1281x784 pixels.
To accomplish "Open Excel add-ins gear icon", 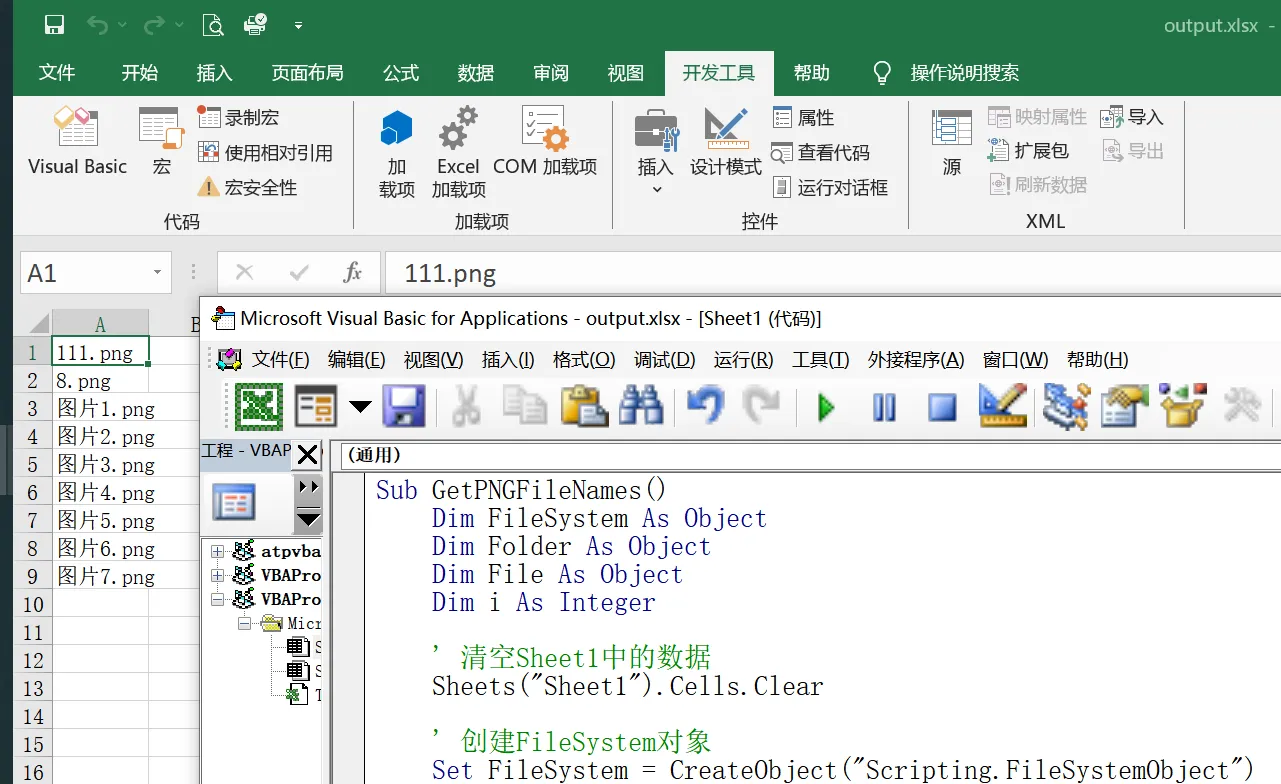I will tap(459, 153).
